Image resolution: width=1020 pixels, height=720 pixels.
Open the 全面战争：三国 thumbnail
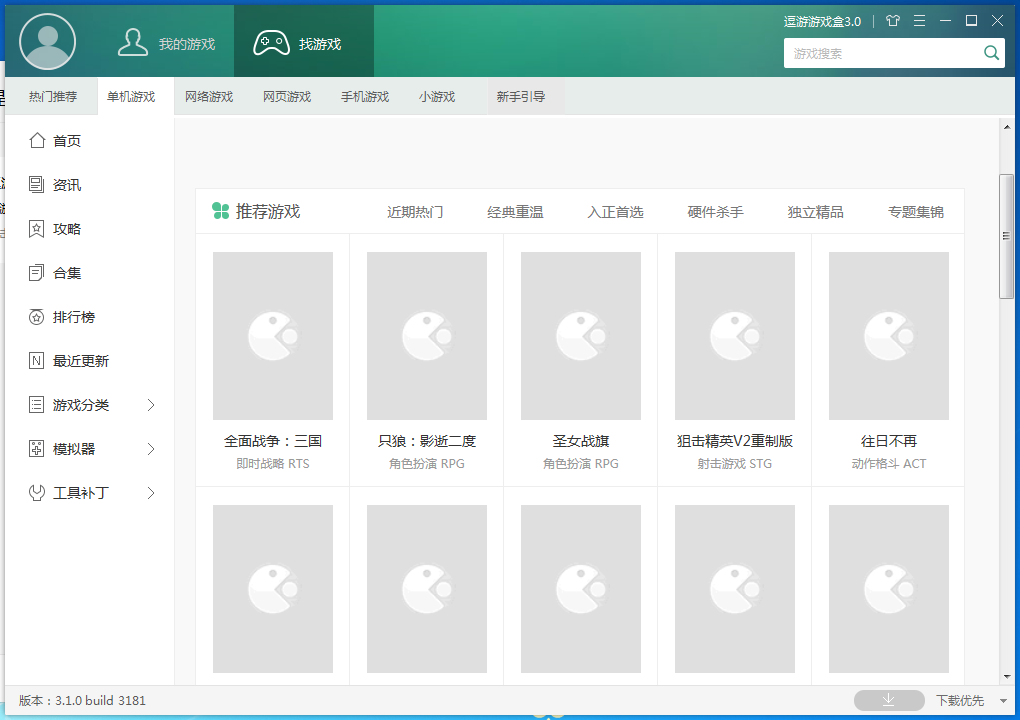tap(273, 336)
